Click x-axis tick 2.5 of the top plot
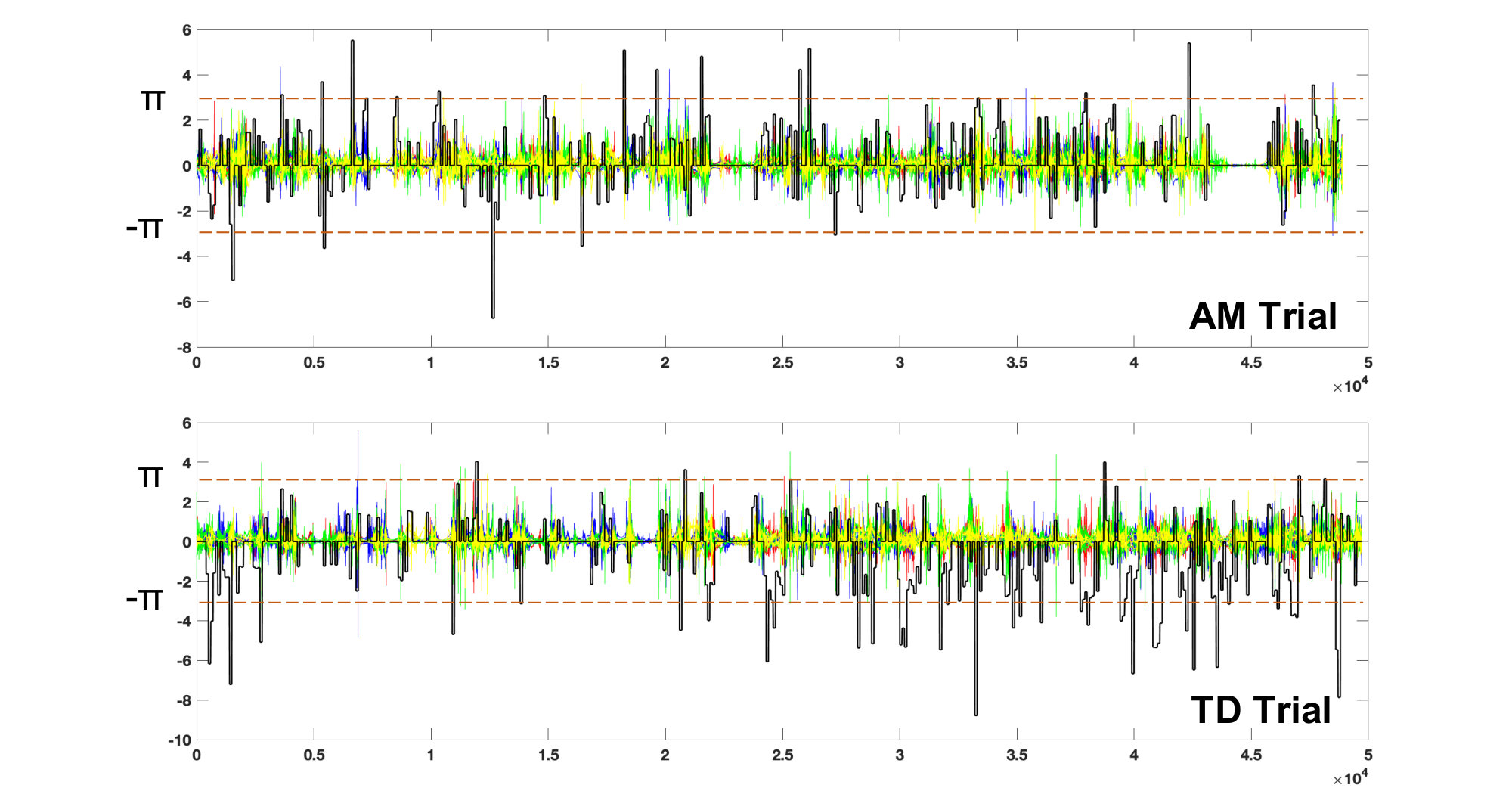 click(x=782, y=363)
